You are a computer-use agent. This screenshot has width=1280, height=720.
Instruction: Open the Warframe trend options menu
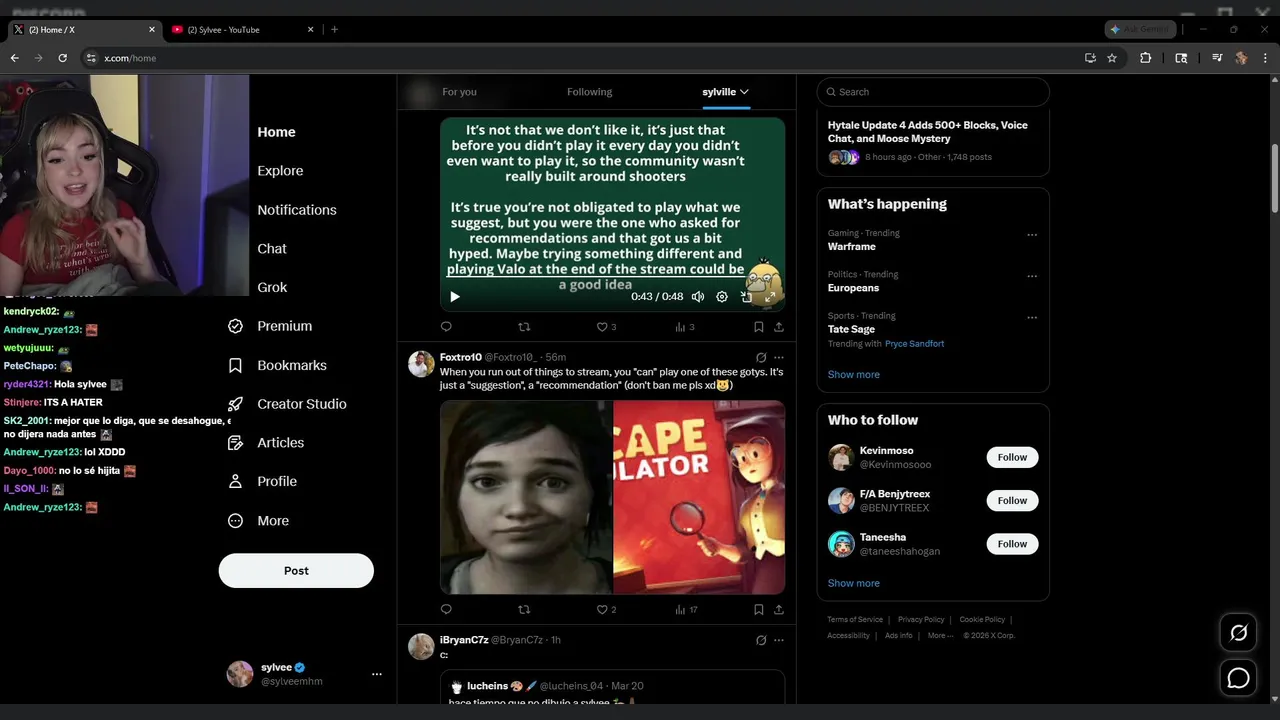click(1032, 235)
